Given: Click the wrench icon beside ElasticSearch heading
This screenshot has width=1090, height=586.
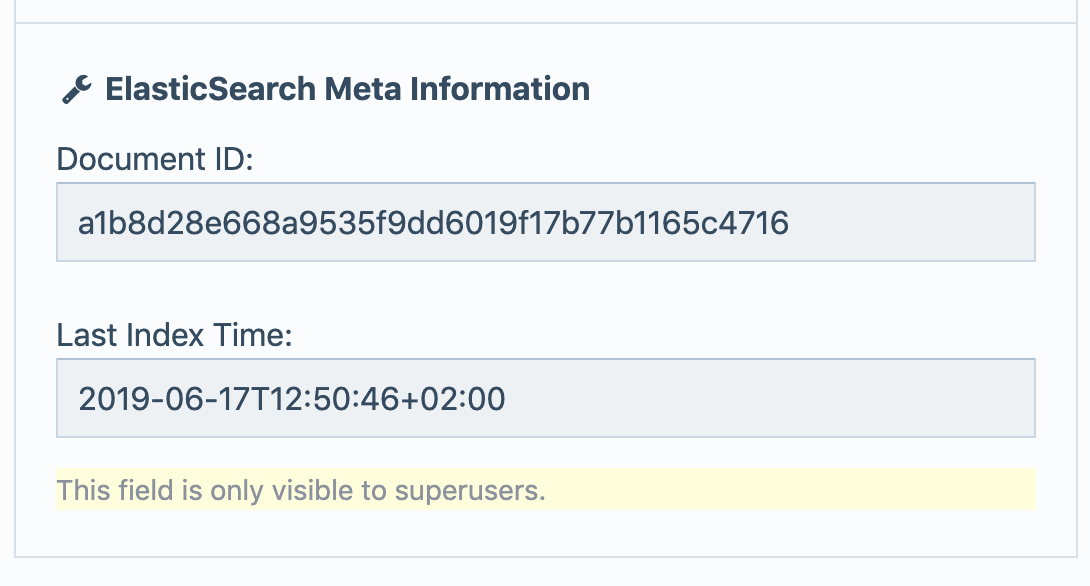Looking at the screenshot, I should point(76,90).
